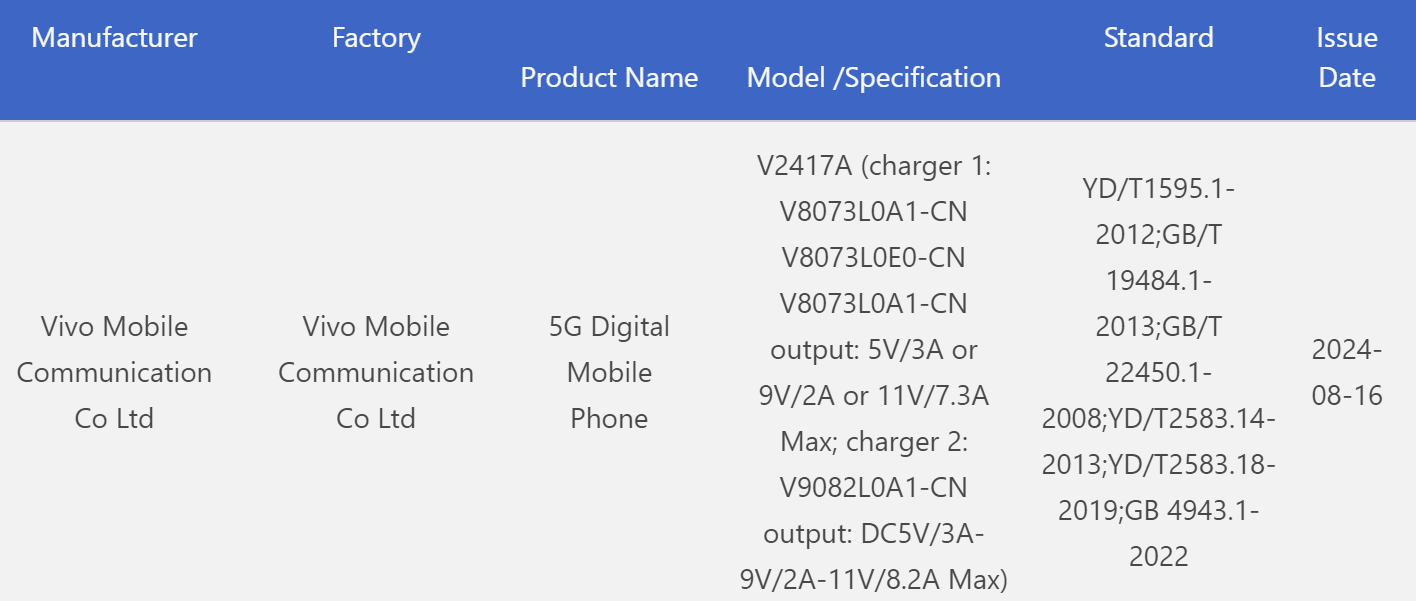Click the V9082L0A1-CN charger code
This screenshot has height=601, width=1416.
pyautogui.click(x=873, y=488)
